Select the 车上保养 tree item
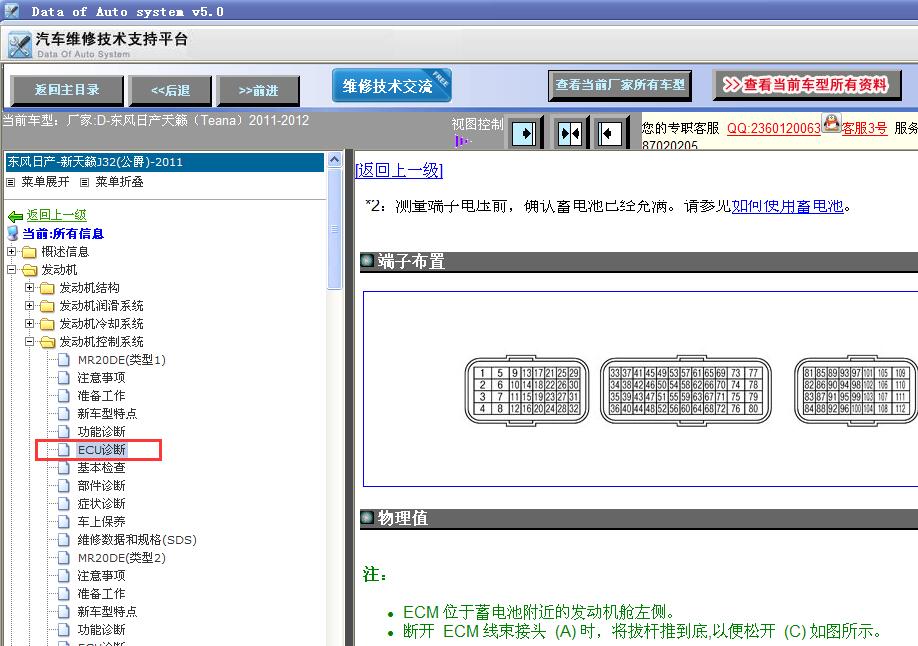918x646 pixels. point(101,522)
